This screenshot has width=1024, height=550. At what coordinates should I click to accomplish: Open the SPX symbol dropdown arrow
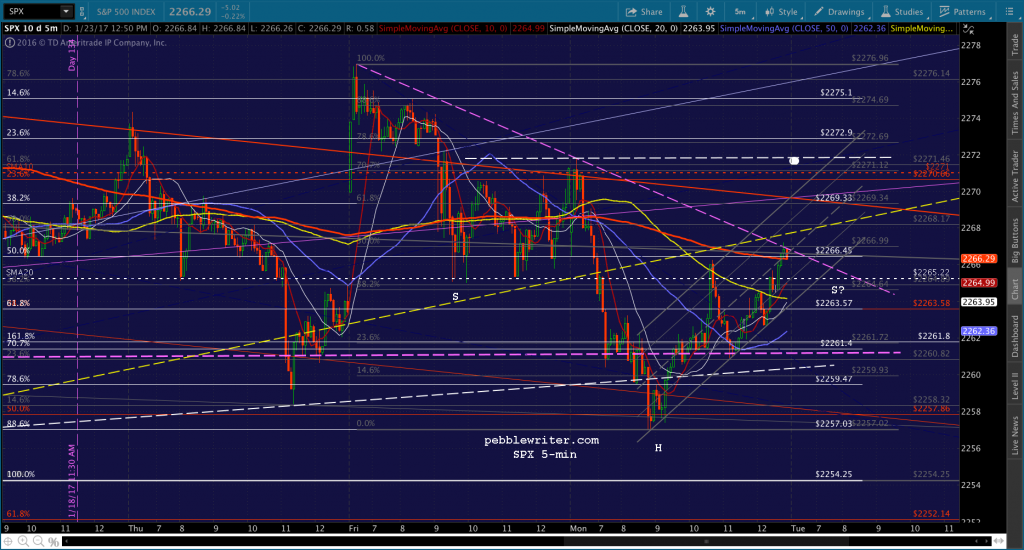[66, 11]
